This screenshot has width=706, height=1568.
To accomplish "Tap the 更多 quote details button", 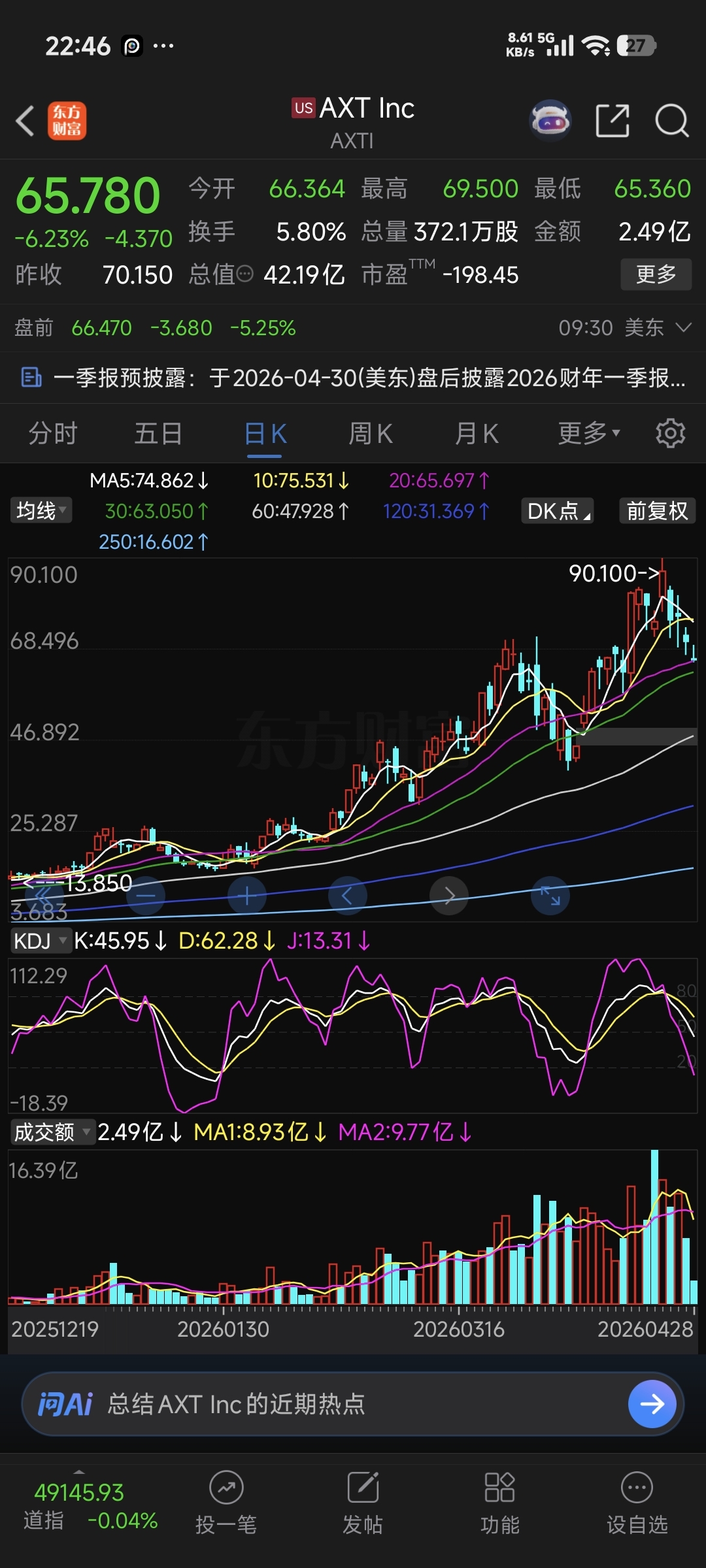I will (656, 274).
